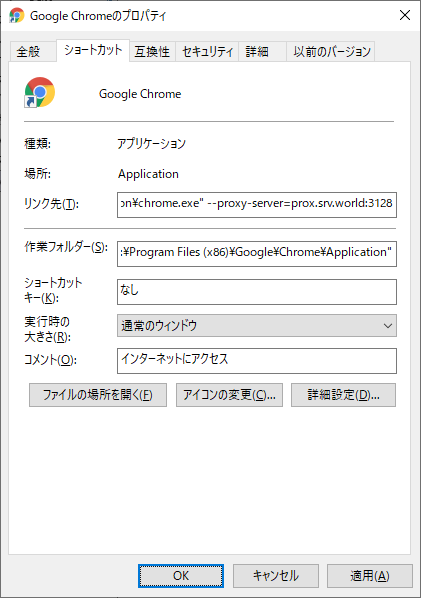Viewport: 421px width, 598px height.
Task: Open the セキュリティ tab
Action: (207, 51)
